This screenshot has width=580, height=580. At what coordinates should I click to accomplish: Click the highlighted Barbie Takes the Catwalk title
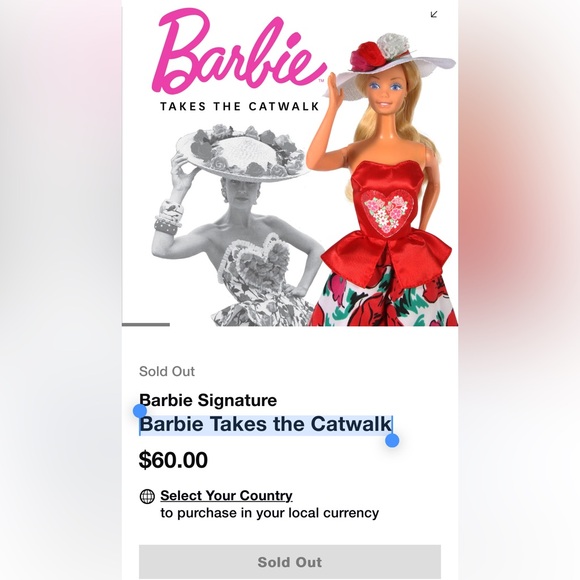tap(266, 424)
